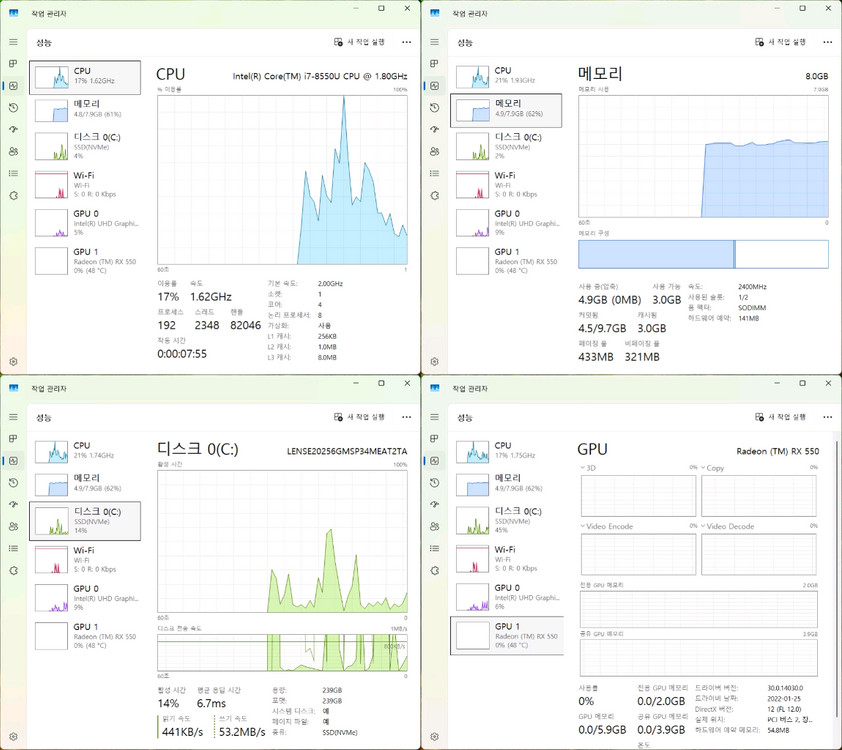The width and height of the screenshot is (842, 750).
Task: Expand the Video Decode graph dropdown
Action: coord(703,526)
